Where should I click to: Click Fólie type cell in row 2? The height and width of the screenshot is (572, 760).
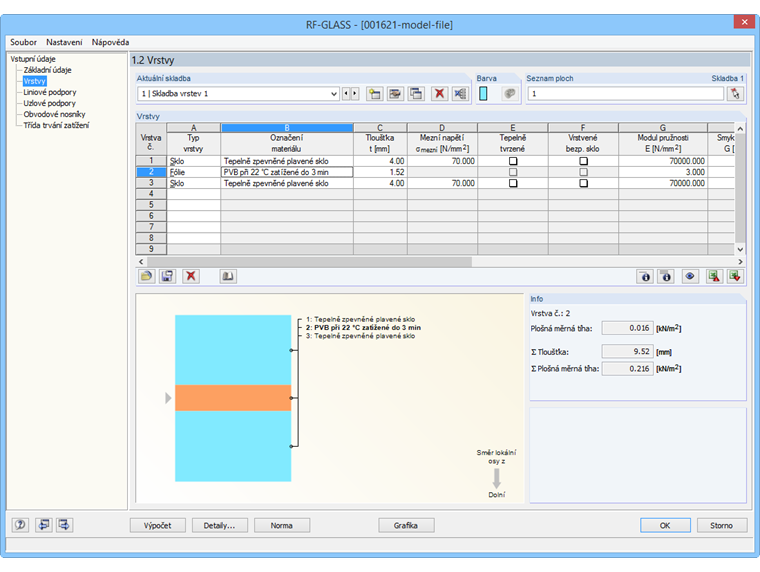(x=193, y=172)
